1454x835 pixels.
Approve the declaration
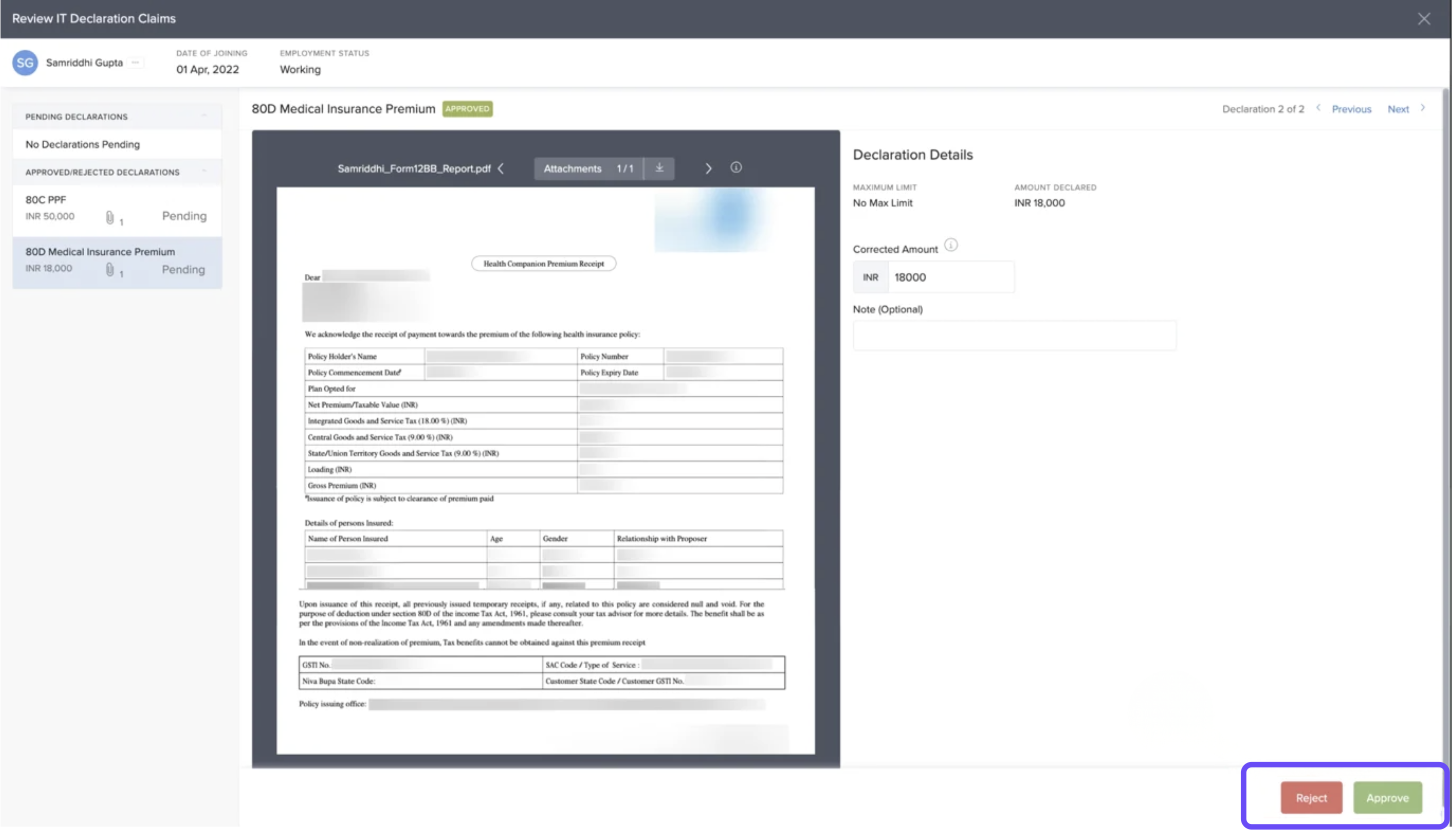tap(1387, 798)
